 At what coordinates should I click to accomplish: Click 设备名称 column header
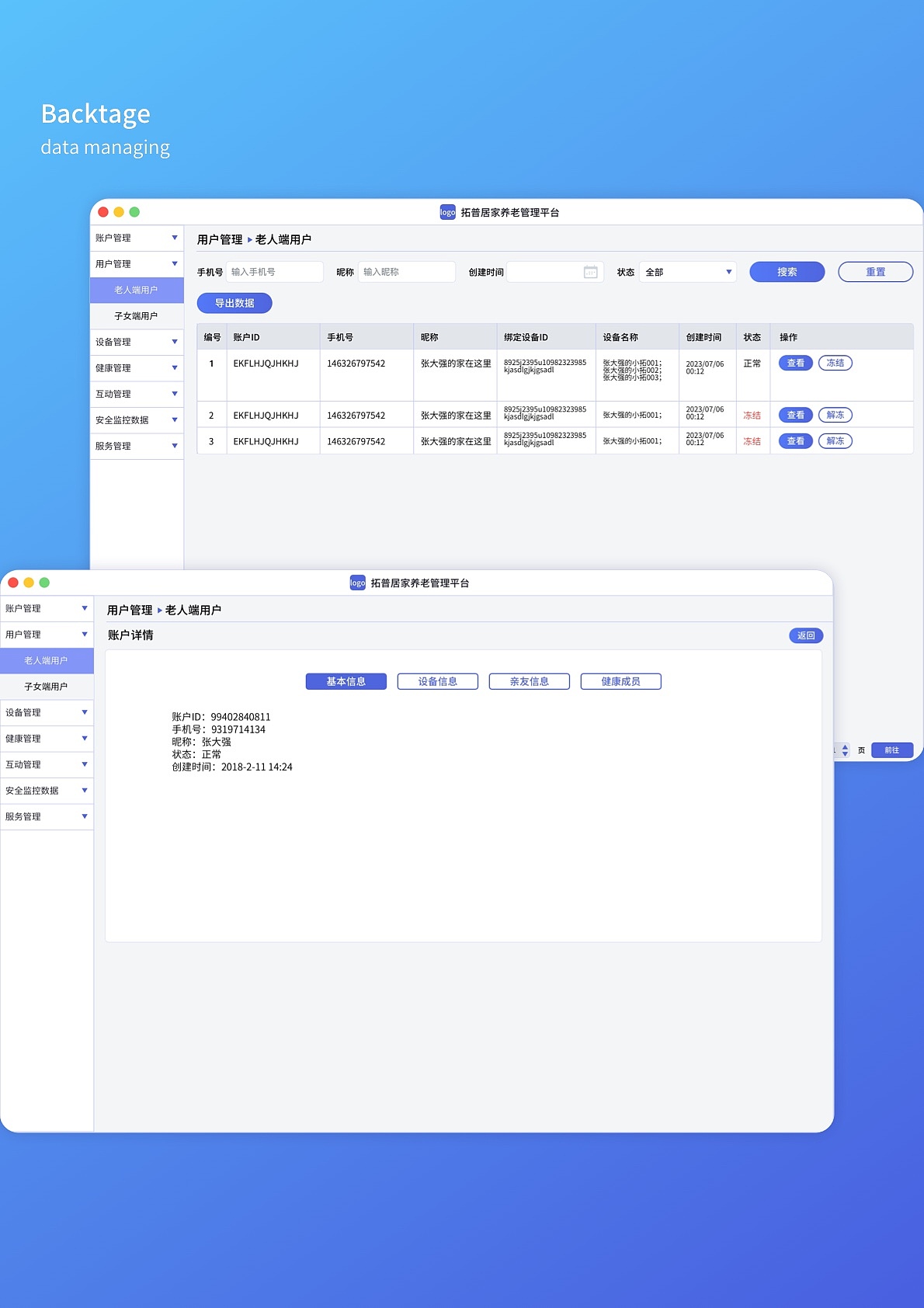coord(620,337)
